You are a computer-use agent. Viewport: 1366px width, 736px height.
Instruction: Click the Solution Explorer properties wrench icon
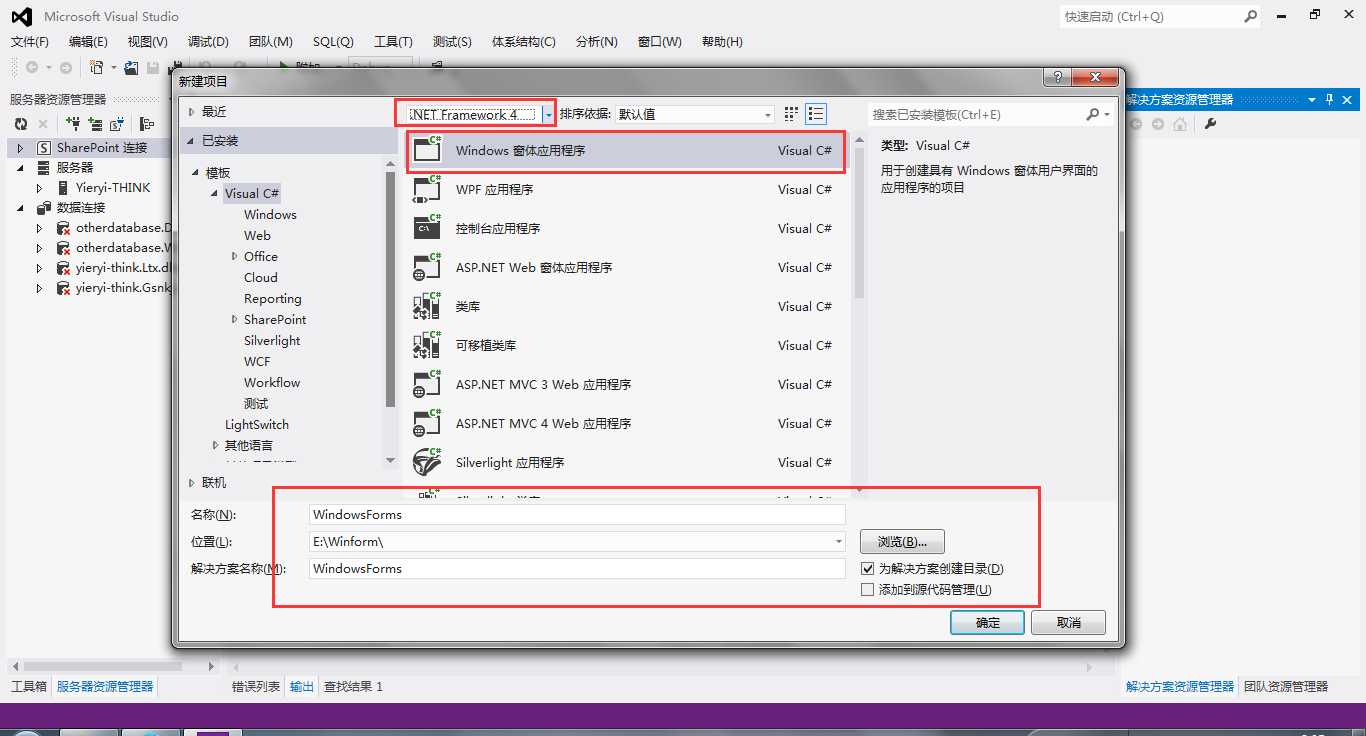(x=1210, y=124)
